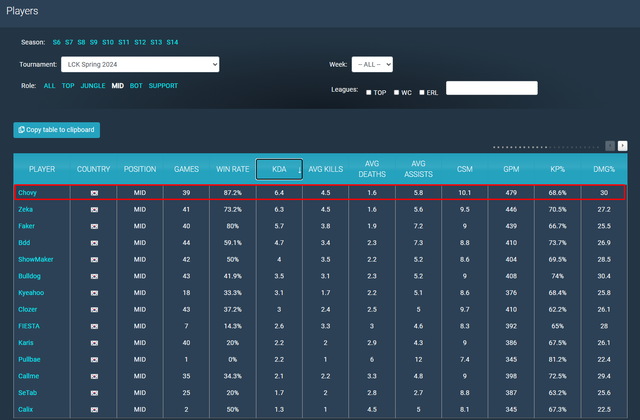Viewport: 640px width, 420px height.
Task: Open Callme's player page
Action: pyautogui.click(x=29, y=376)
